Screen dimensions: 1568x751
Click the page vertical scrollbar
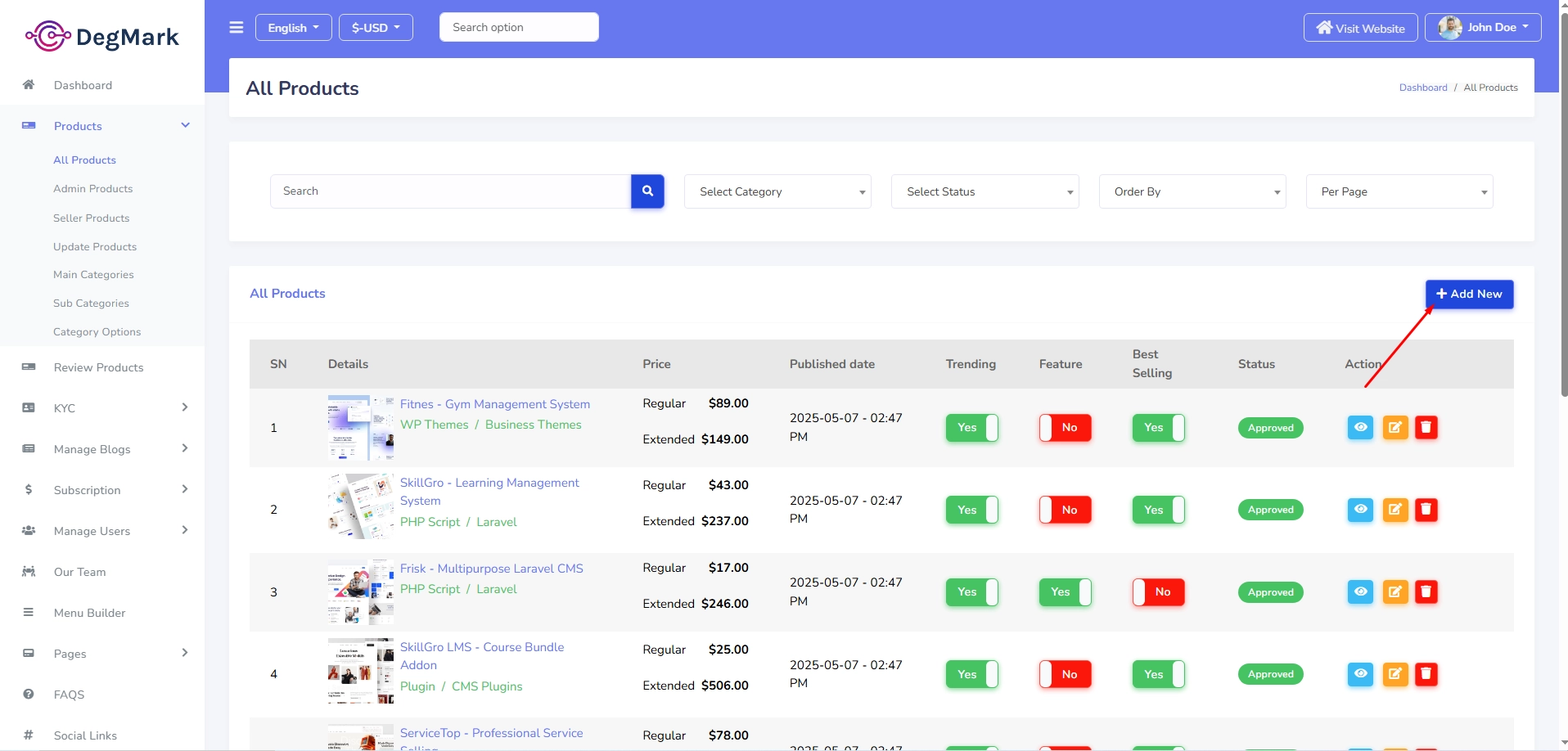(x=1564, y=205)
